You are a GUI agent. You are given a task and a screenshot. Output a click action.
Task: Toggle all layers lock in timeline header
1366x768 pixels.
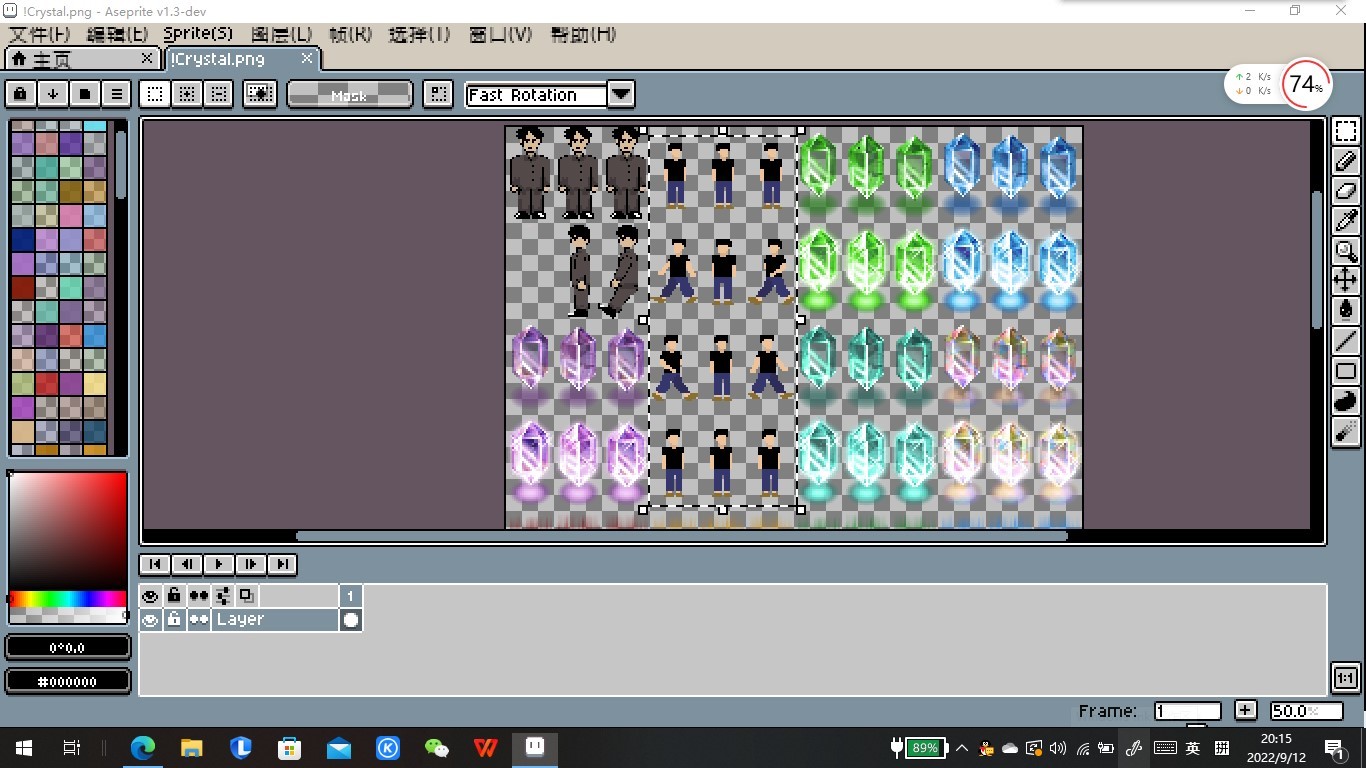[174, 596]
